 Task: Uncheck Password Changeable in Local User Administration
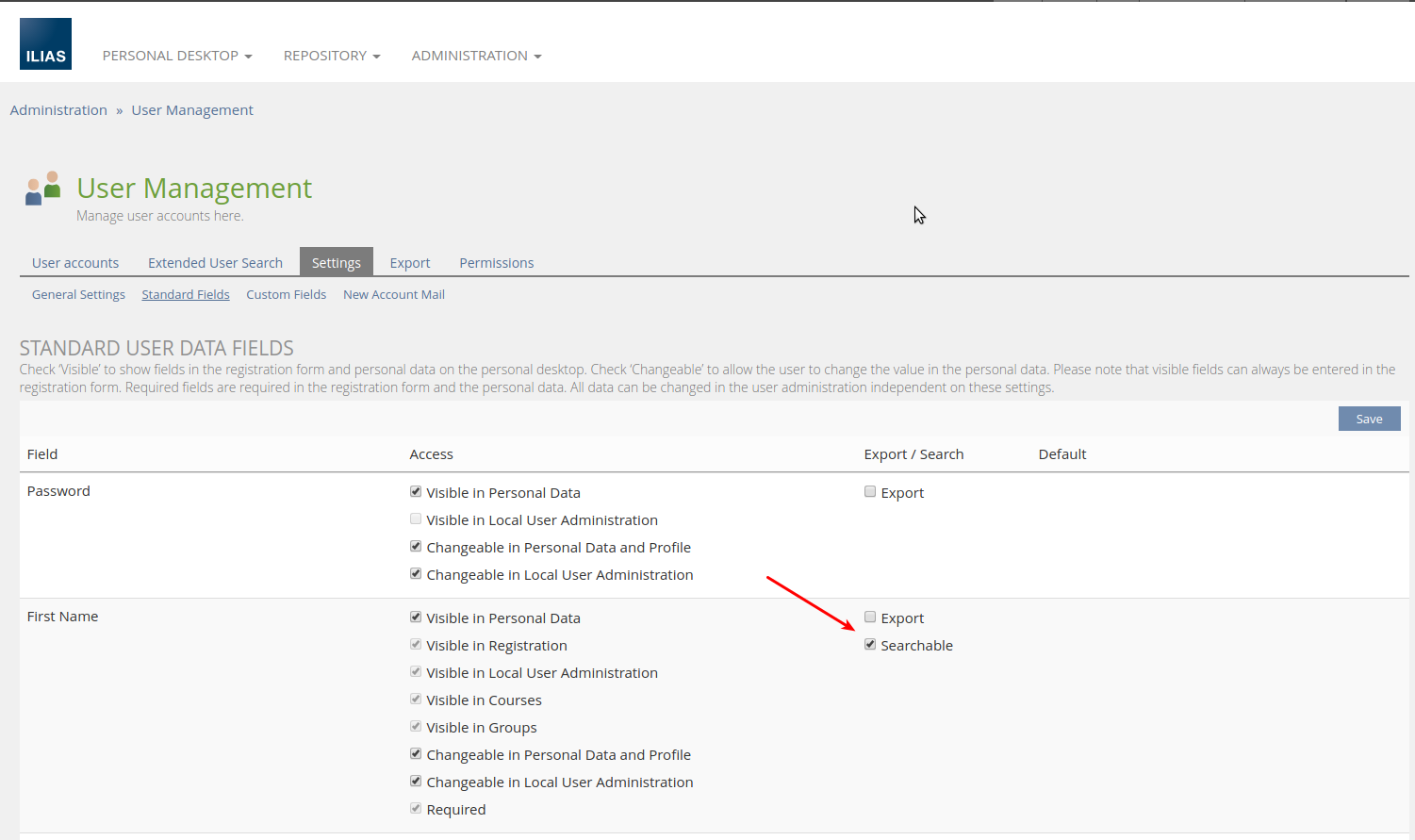(x=416, y=574)
